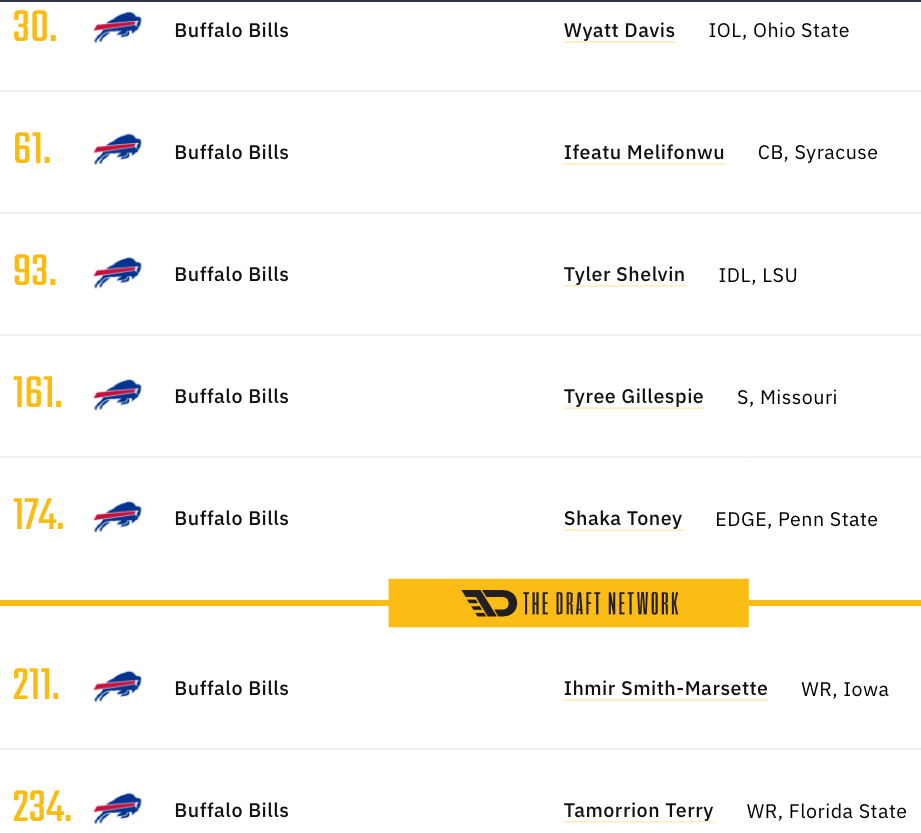Click The Draft Network banner logo

tap(569, 603)
